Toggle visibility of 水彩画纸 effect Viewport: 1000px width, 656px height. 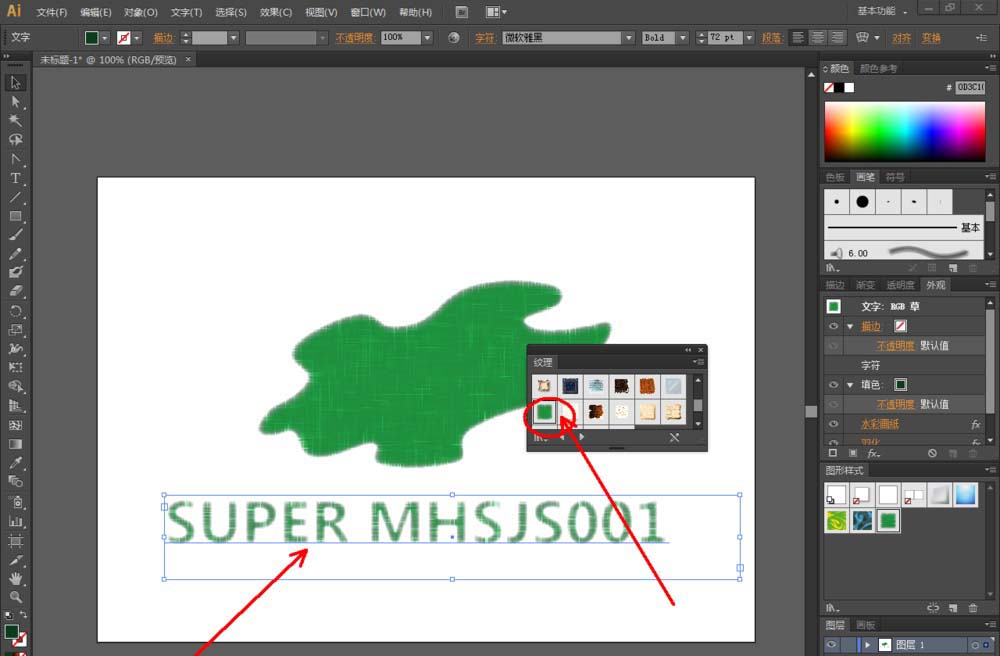click(x=832, y=424)
